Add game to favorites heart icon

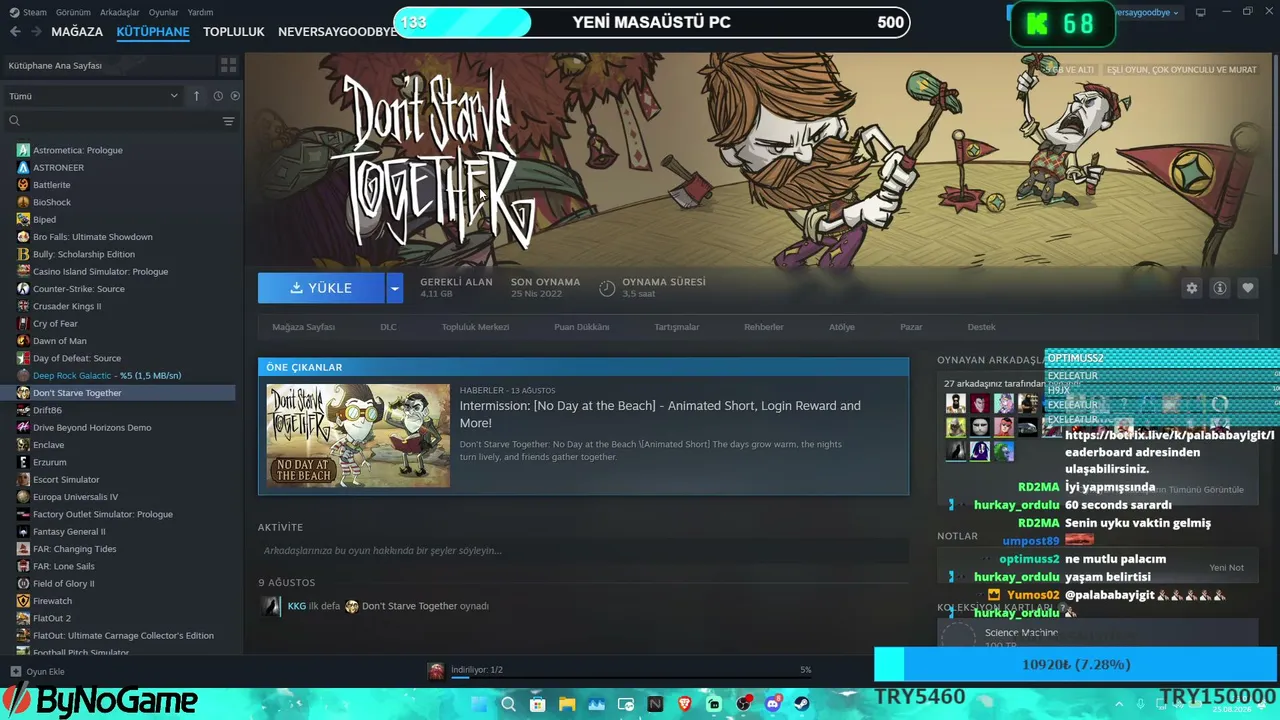pyautogui.click(x=1247, y=288)
